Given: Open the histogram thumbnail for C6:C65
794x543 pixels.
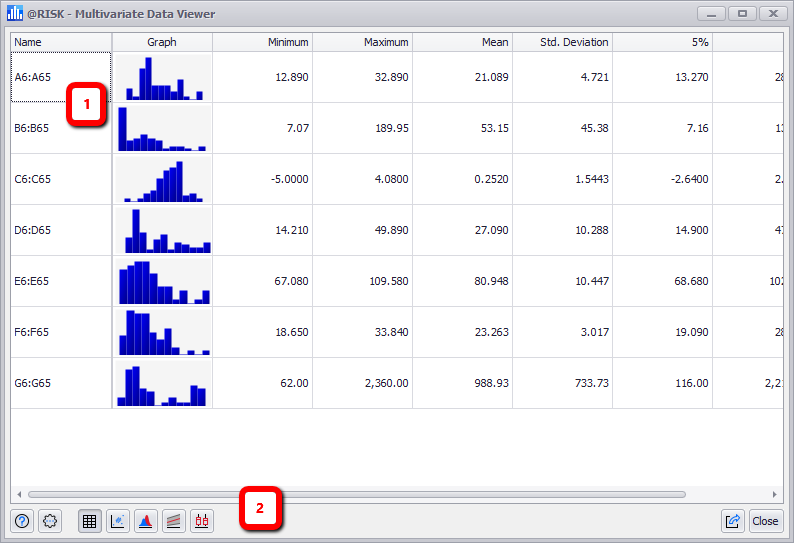Looking at the screenshot, I should coord(162,179).
